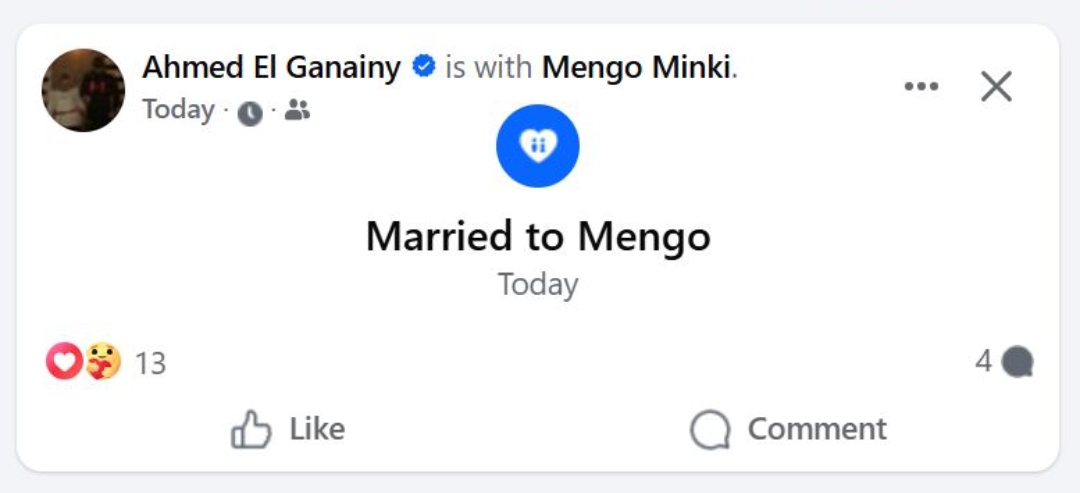
Task: Click Ahmed El Ganainy's profile picture
Action: coord(83,90)
